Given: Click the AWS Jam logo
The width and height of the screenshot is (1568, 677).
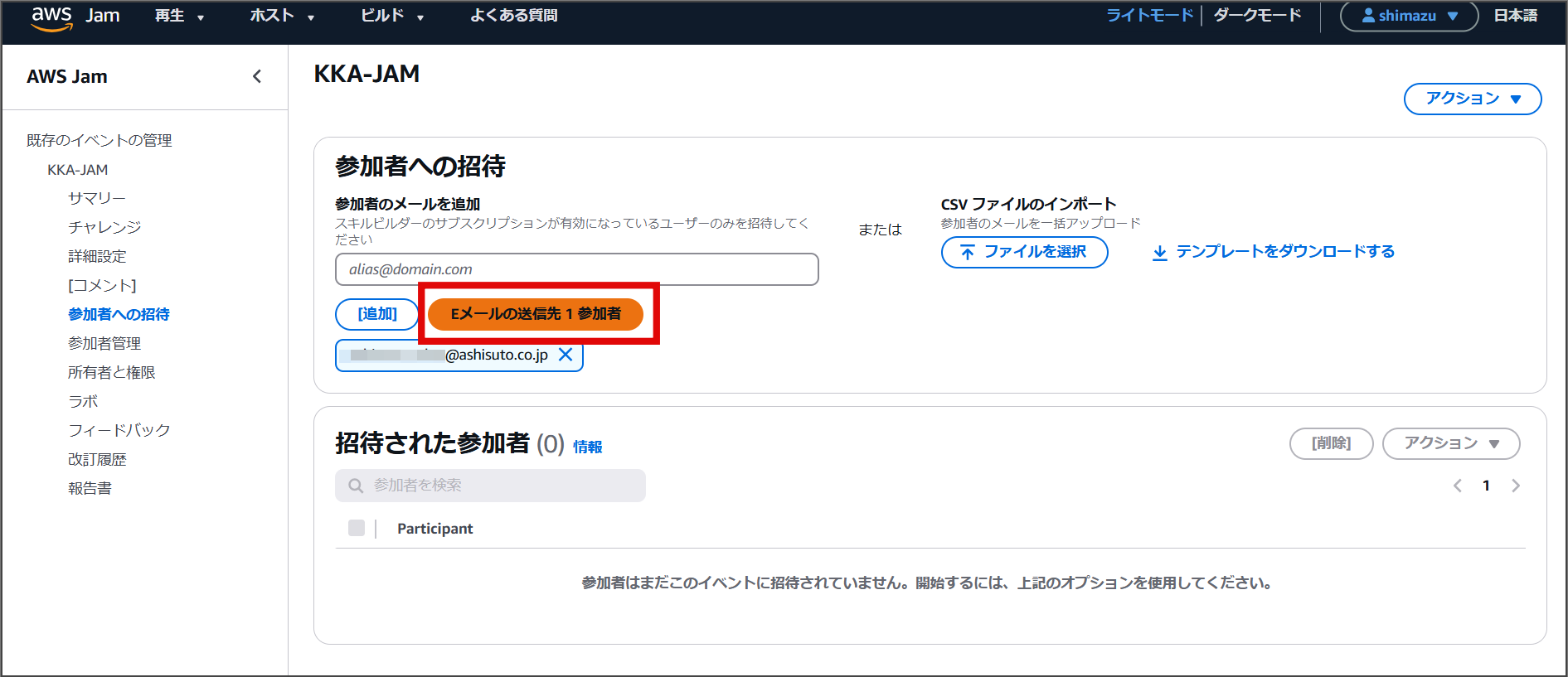Looking at the screenshot, I should (x=75, y=17).
